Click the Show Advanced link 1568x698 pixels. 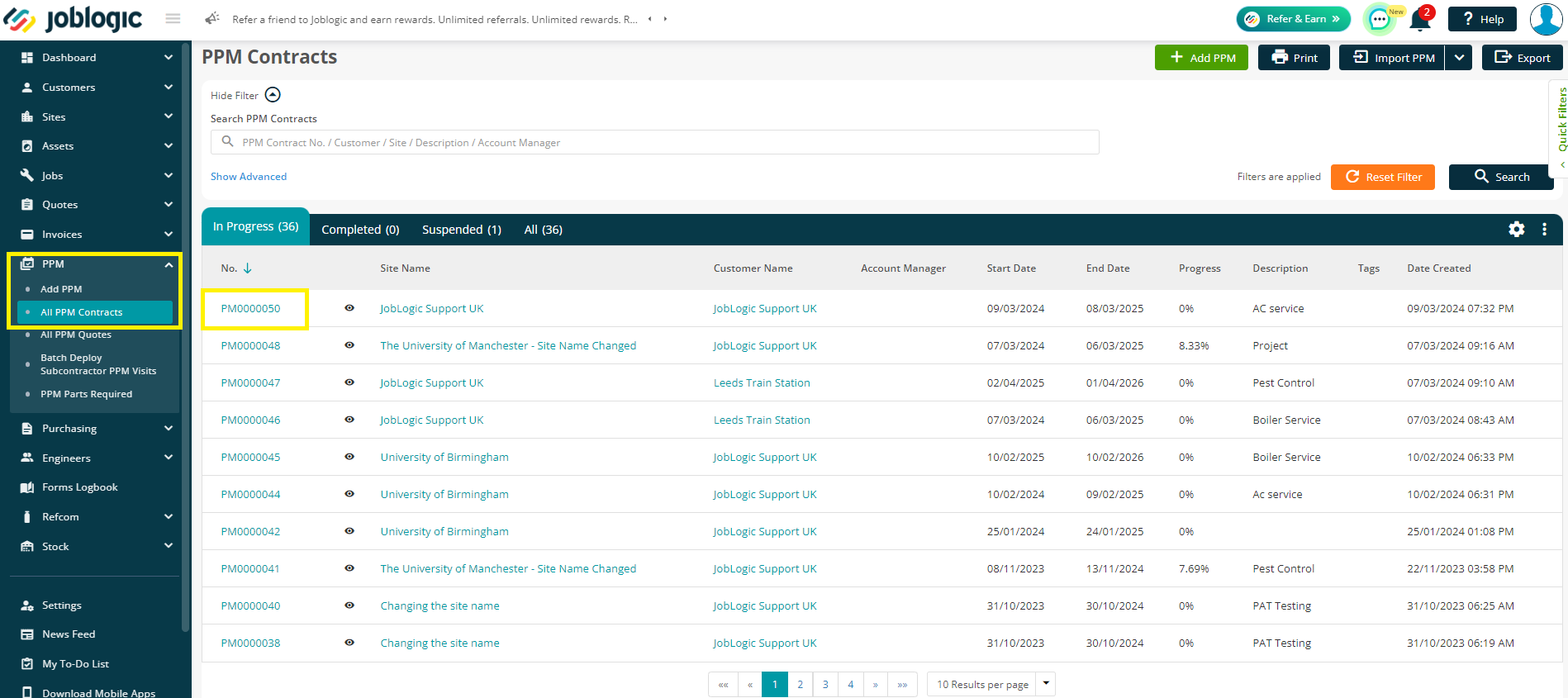pos(249,177)
